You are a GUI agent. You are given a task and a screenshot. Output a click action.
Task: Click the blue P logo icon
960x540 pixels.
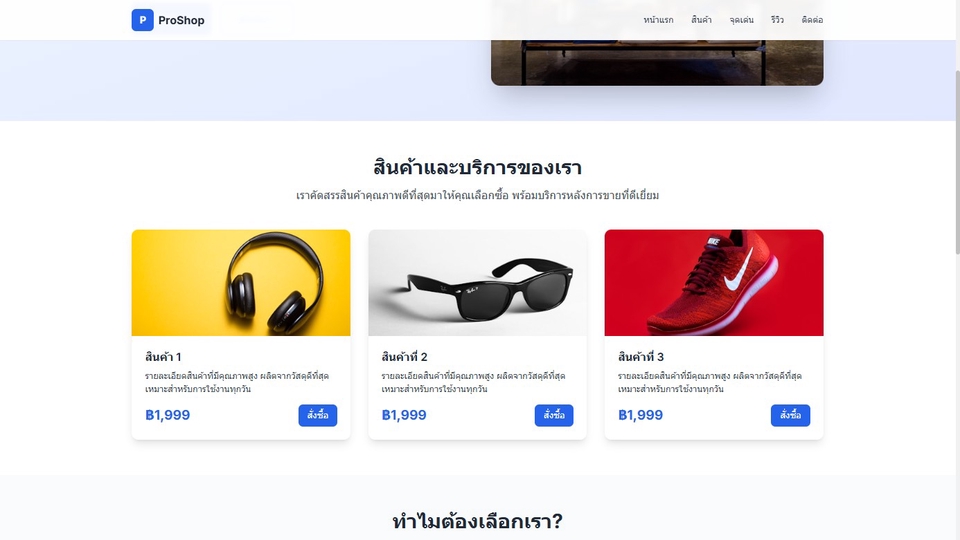pyautogui.click(x=142, y=20)
